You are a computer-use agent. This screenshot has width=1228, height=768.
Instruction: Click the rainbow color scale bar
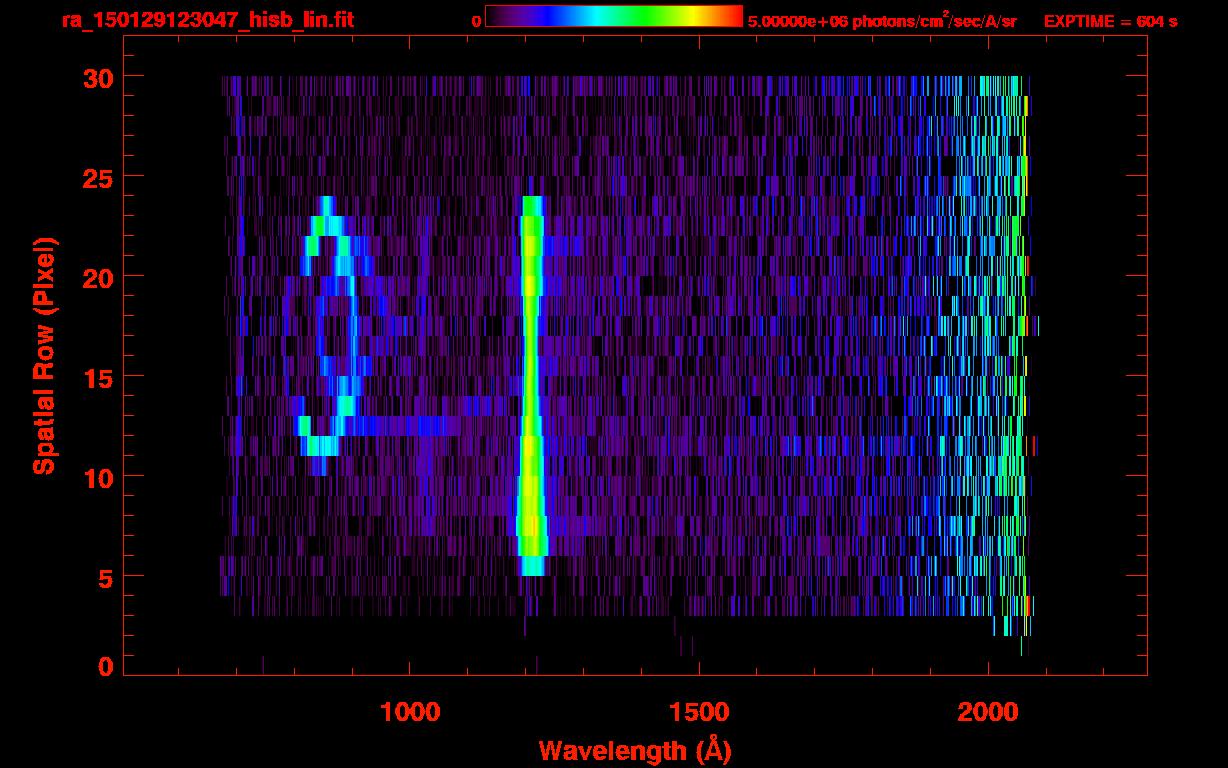[614, 16]
